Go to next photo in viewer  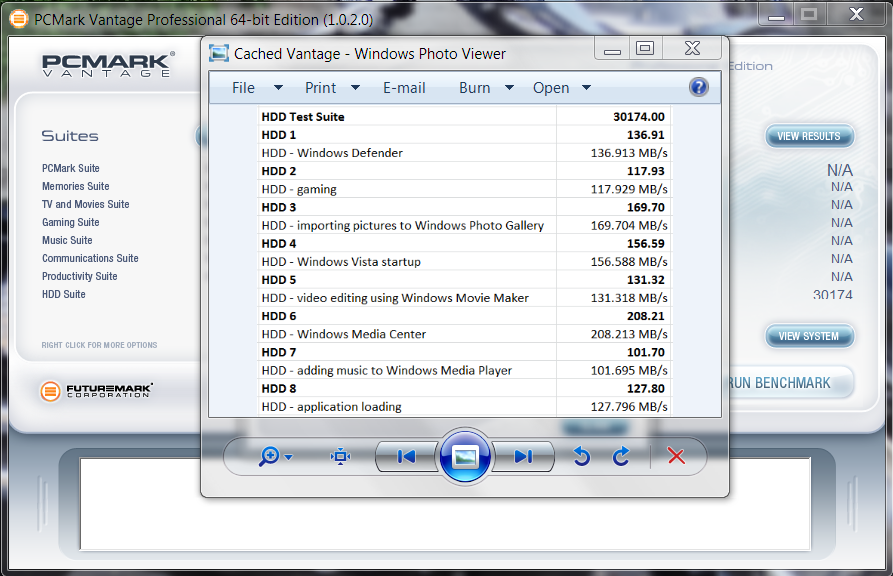(523, 456)
